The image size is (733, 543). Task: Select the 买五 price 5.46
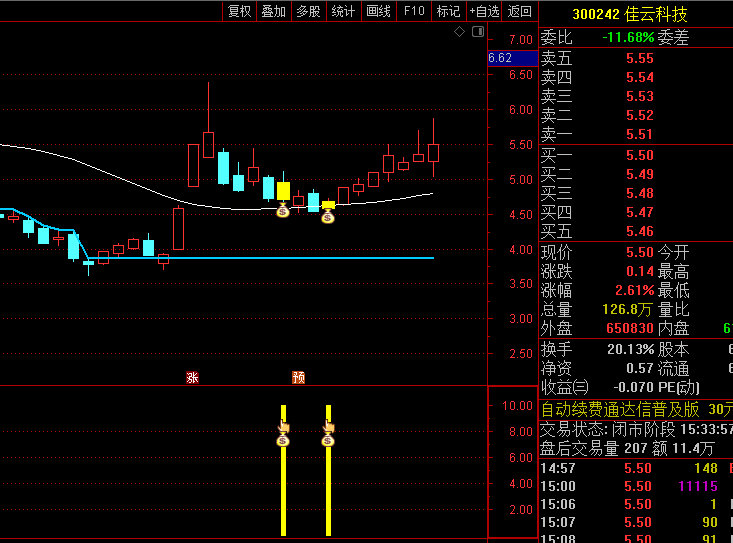[x=640, y=231]
